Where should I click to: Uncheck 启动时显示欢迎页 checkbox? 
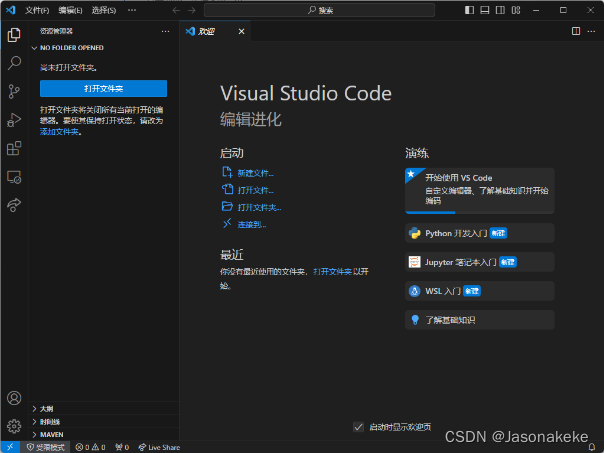pyautogui.click(x=358, y=427)
